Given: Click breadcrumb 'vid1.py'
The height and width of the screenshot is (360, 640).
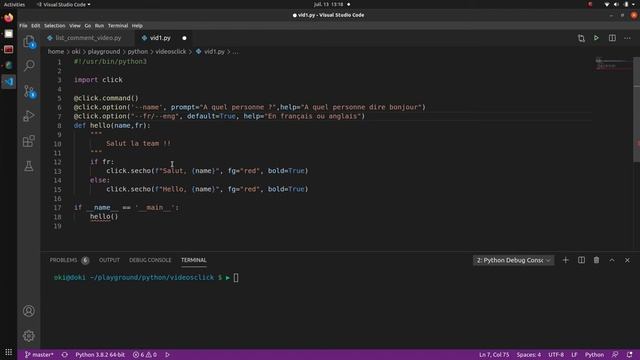Looking at the screenshot, I should click(x=214, y=52).
